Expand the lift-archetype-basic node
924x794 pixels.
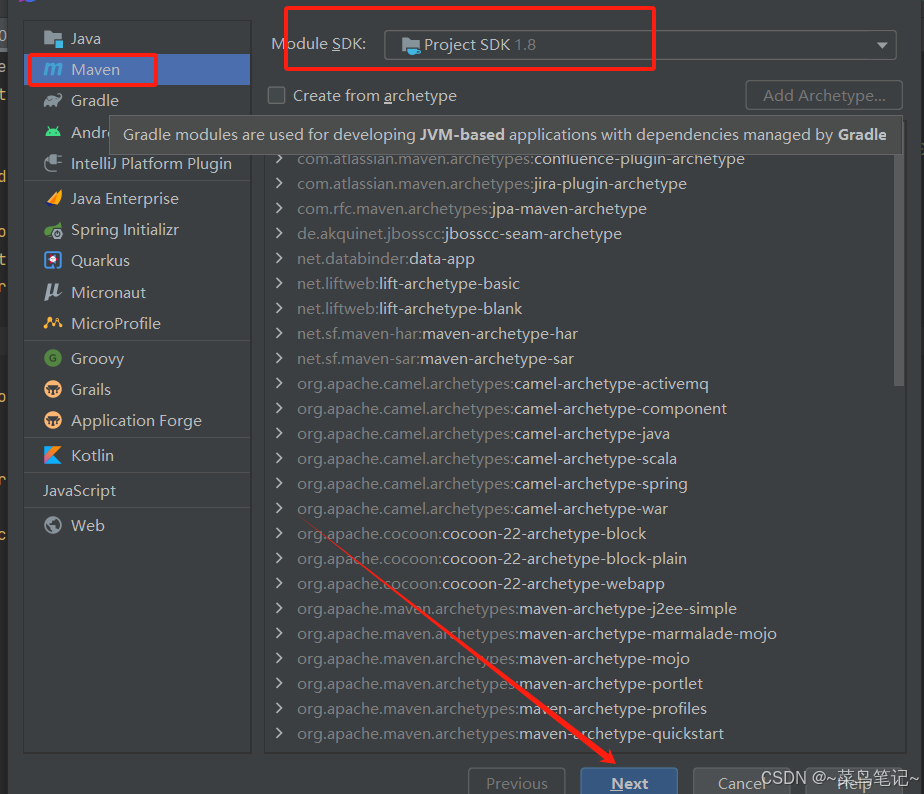click(279, 284)
